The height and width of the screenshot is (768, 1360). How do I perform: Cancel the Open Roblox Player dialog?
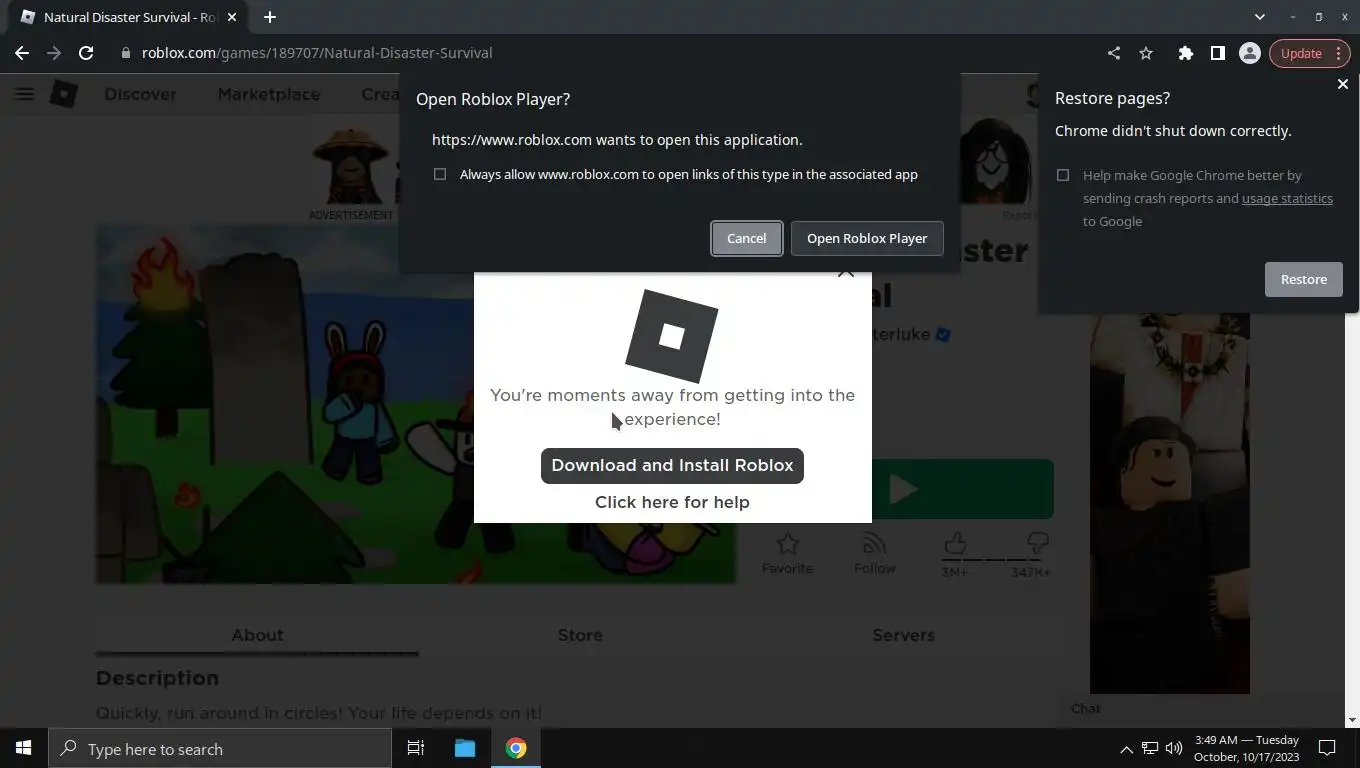747,238
